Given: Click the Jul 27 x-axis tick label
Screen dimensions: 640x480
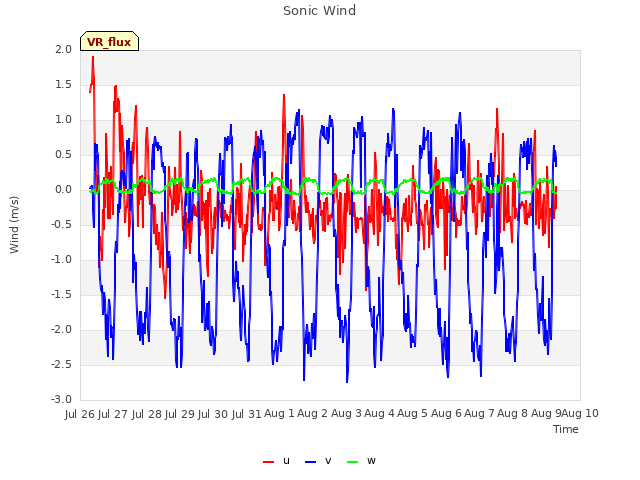Looking at the screenshot, I should [113, 414].
